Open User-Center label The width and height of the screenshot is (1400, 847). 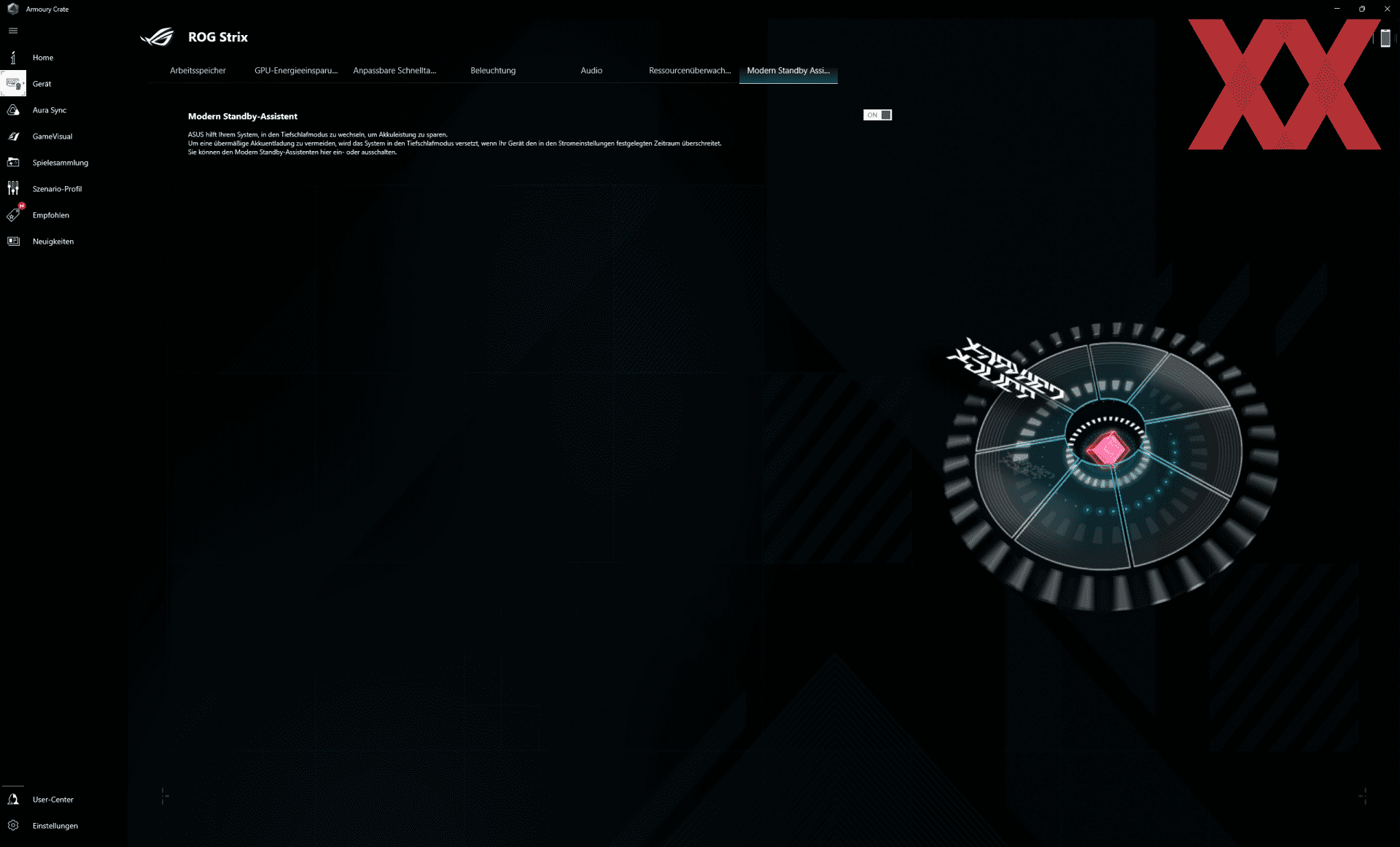(53, 800)
